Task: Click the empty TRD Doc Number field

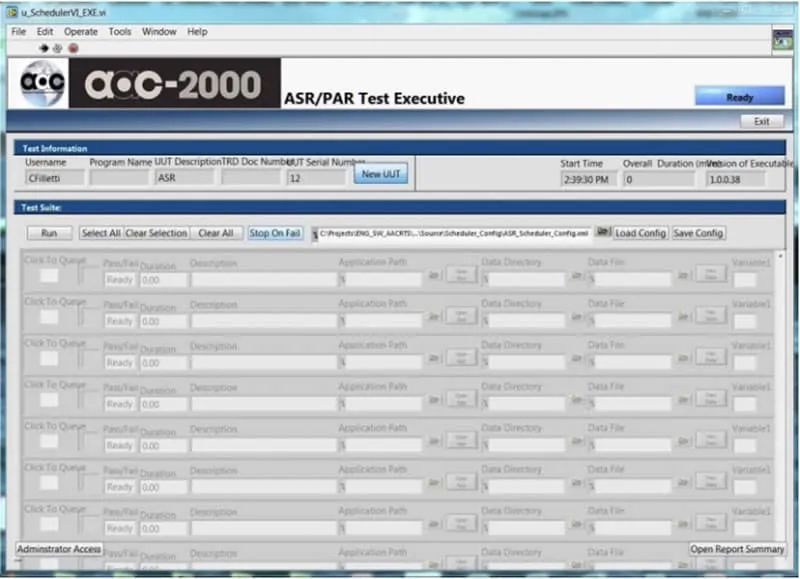Action: (251, 178)
